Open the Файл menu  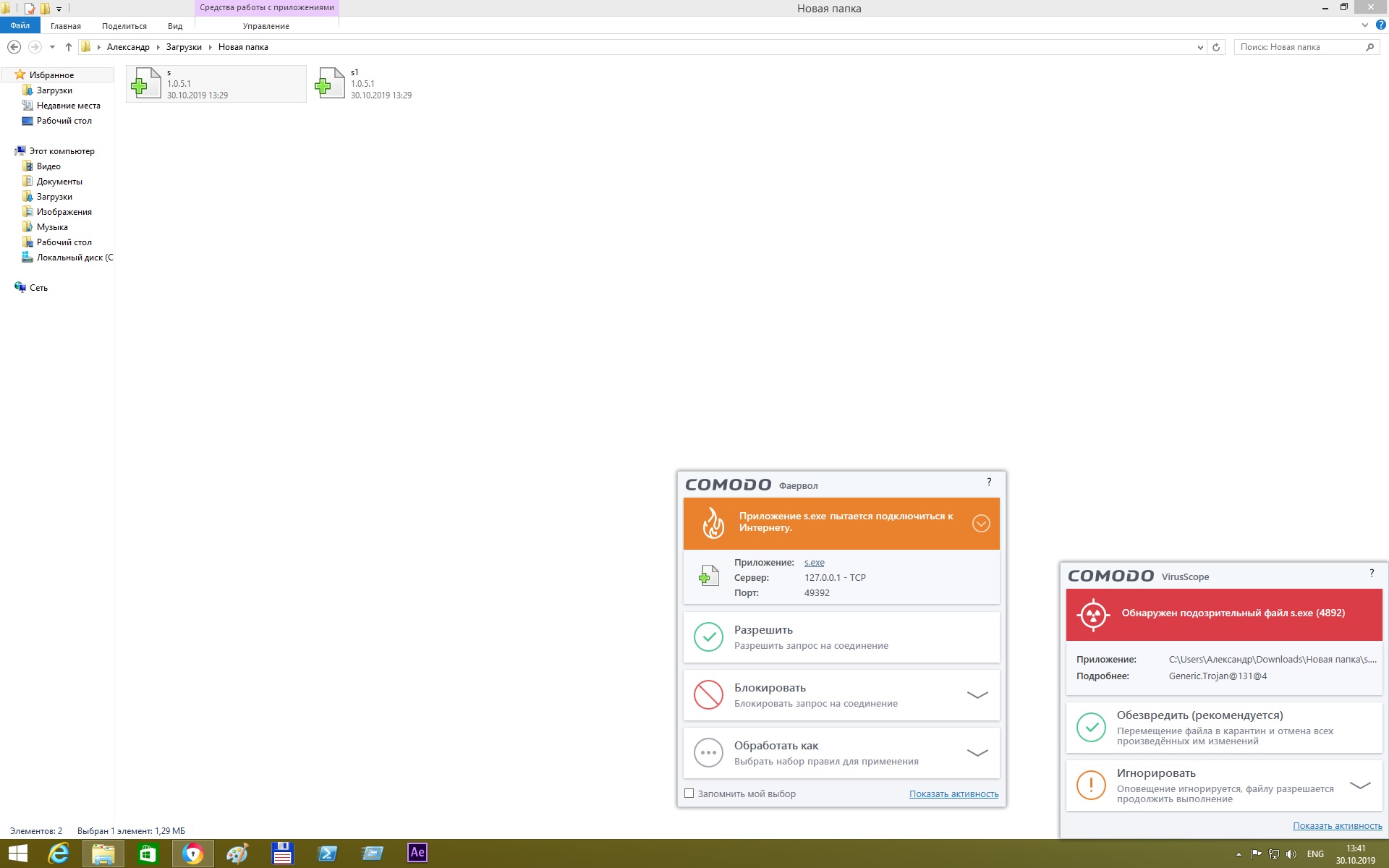20,26
